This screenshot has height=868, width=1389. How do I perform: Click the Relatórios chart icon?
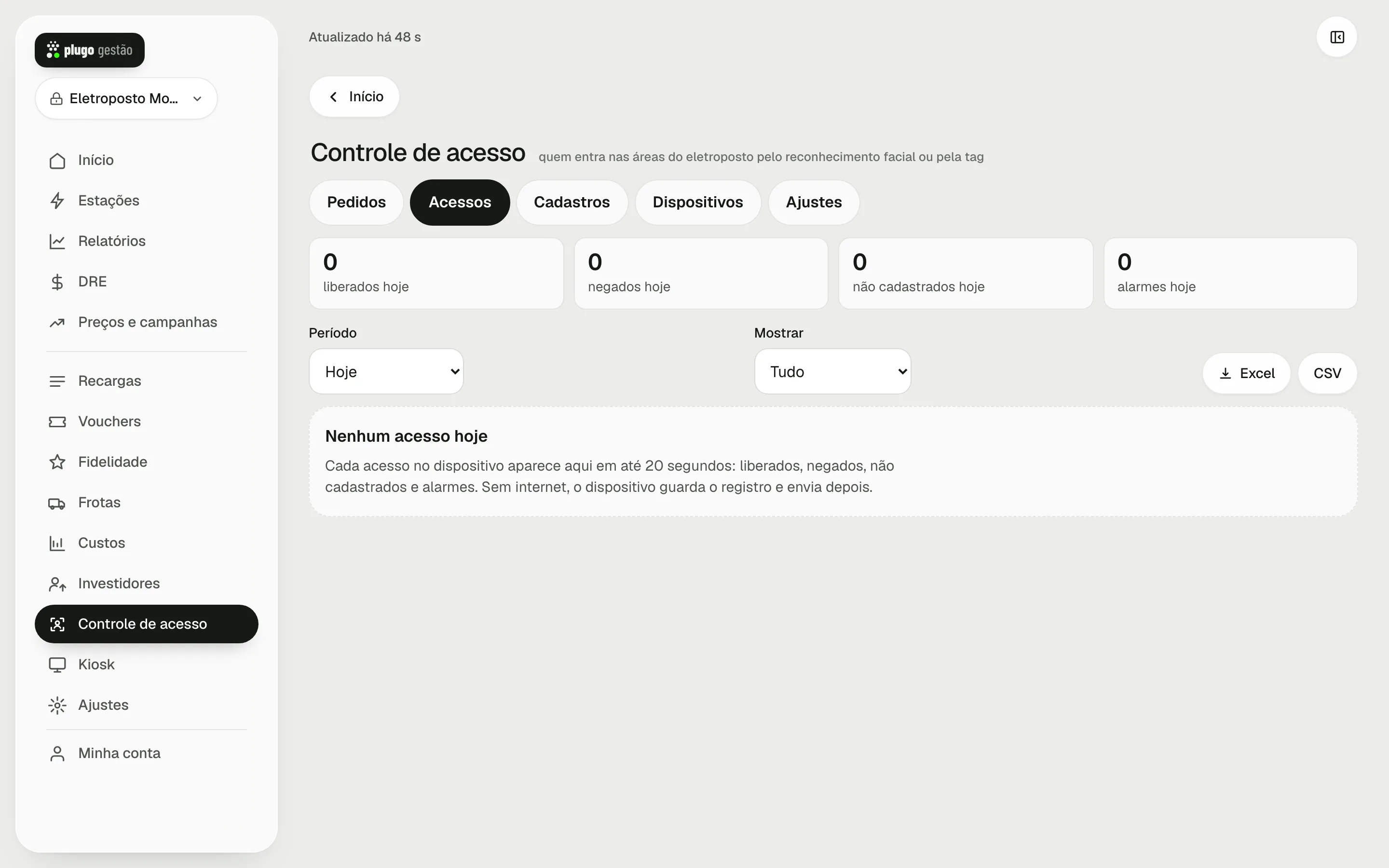[57, 241]
